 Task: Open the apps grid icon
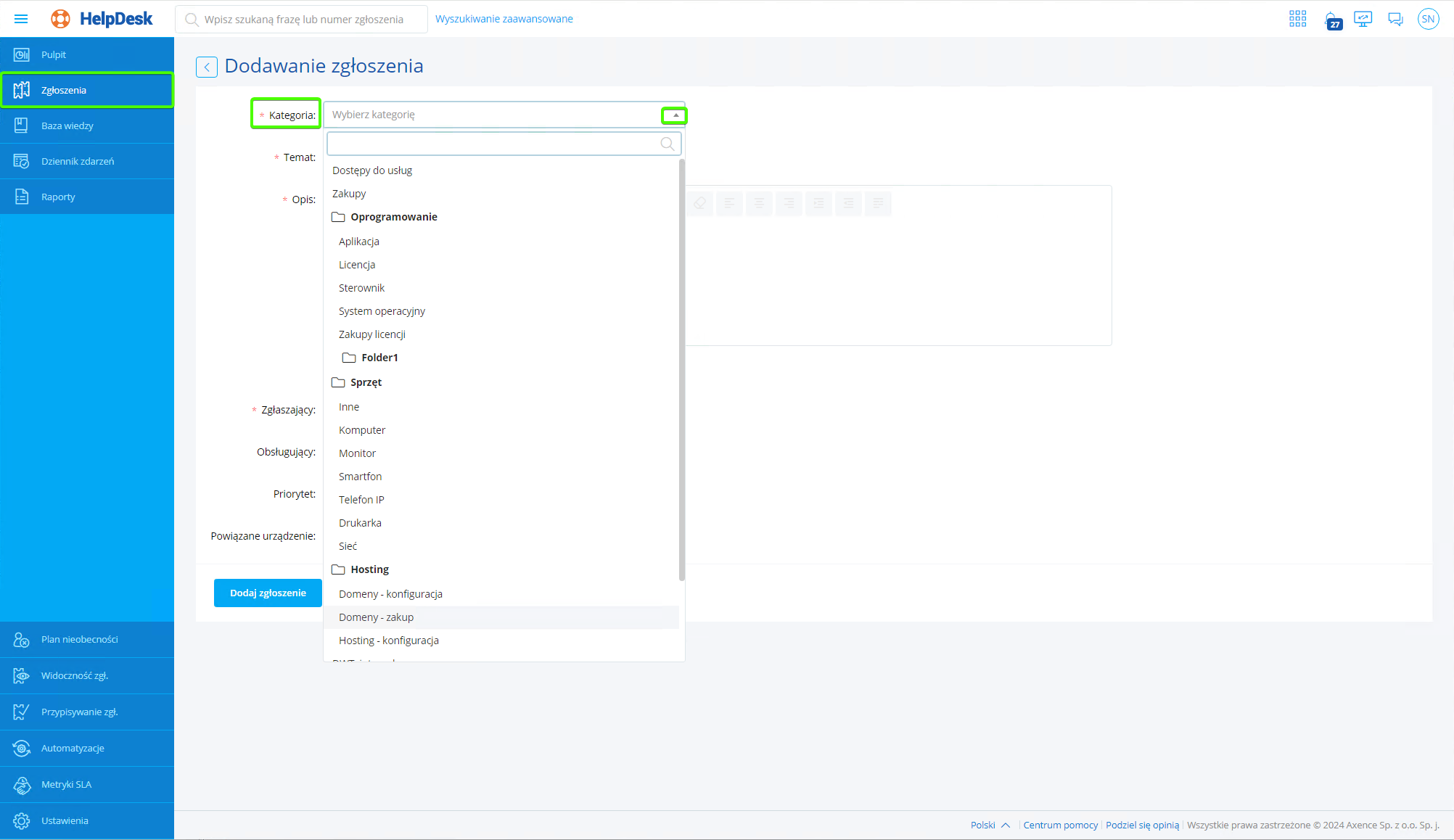pos(1297,19)
